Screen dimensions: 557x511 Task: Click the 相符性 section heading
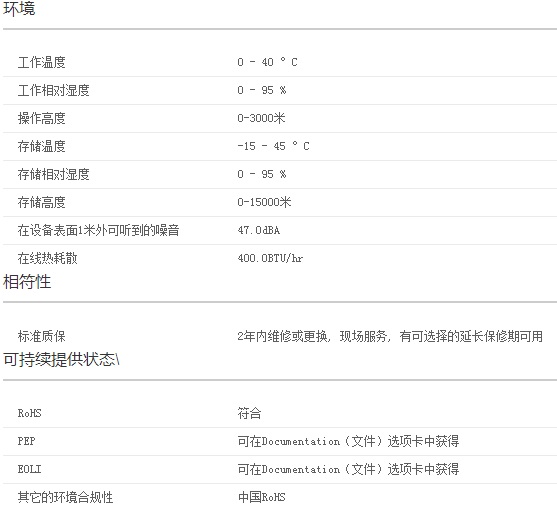pyautogui.click(x=27, y=282)
